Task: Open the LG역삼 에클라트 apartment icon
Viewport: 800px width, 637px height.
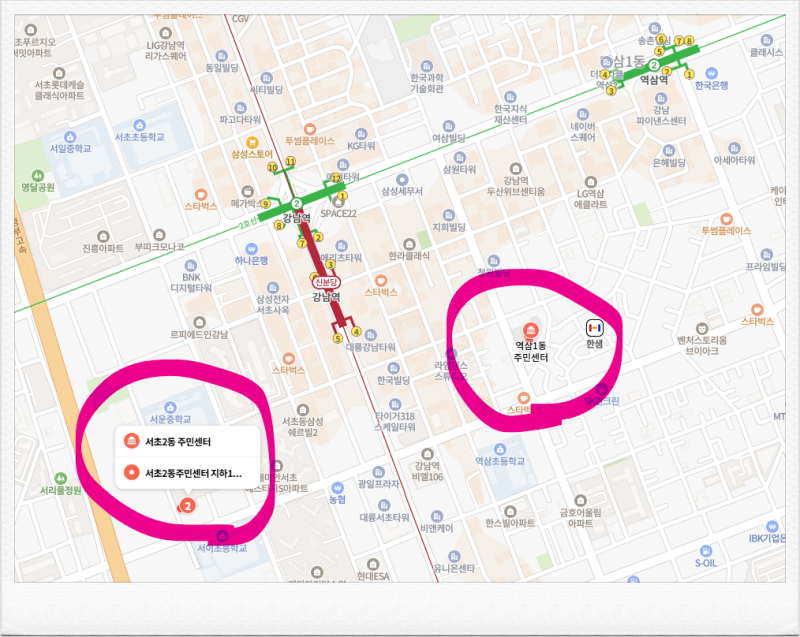Action: click(x=591, y=182)
